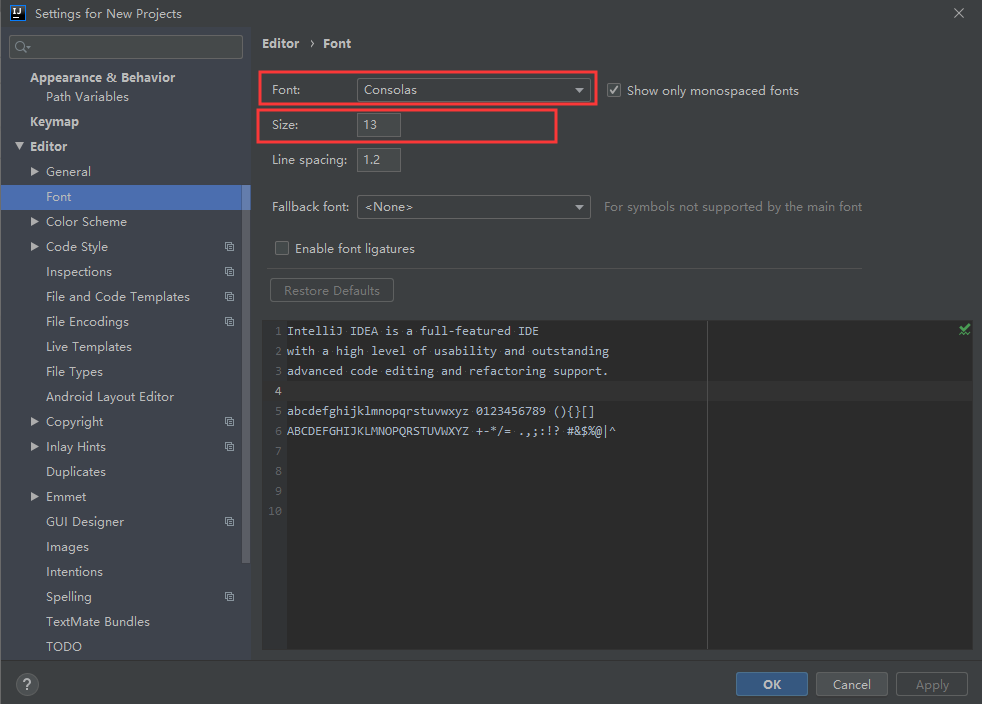Viewport: 982px width, 704px height.
Task: Enable font ligatures checkbox
Action: click(x=282, y=249)
